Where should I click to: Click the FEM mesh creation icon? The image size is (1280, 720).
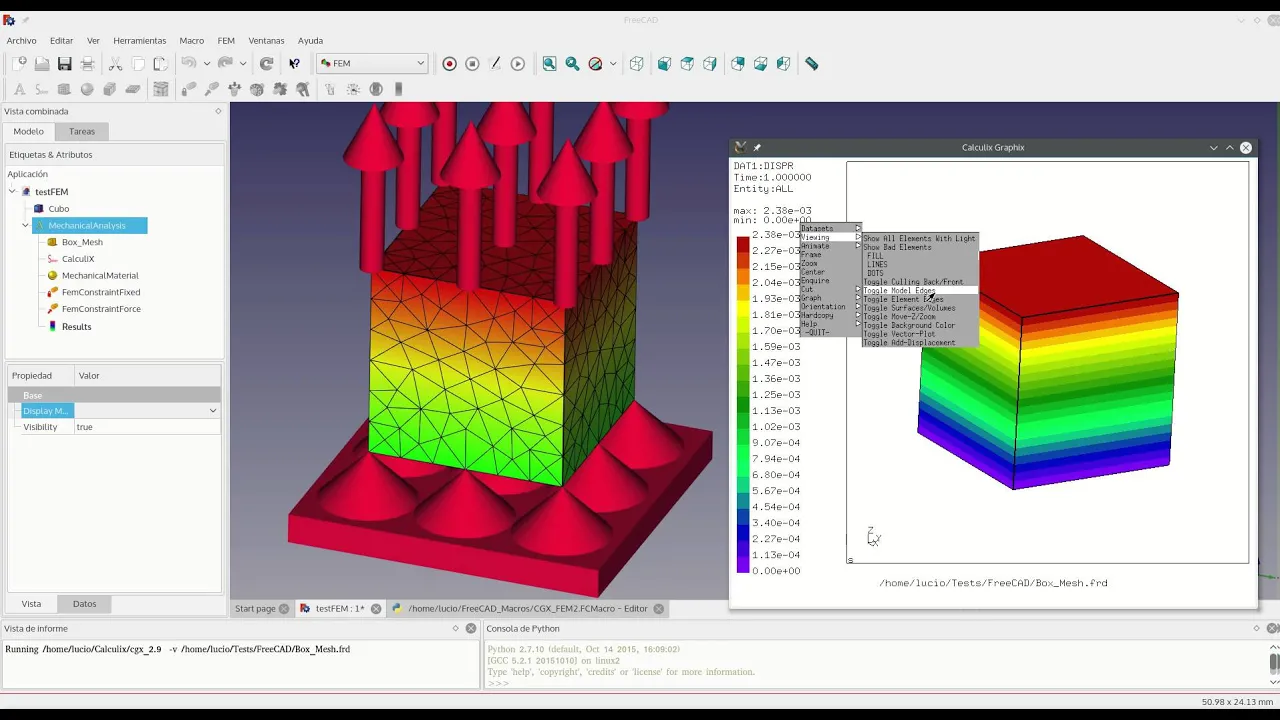tap(161, 89)
